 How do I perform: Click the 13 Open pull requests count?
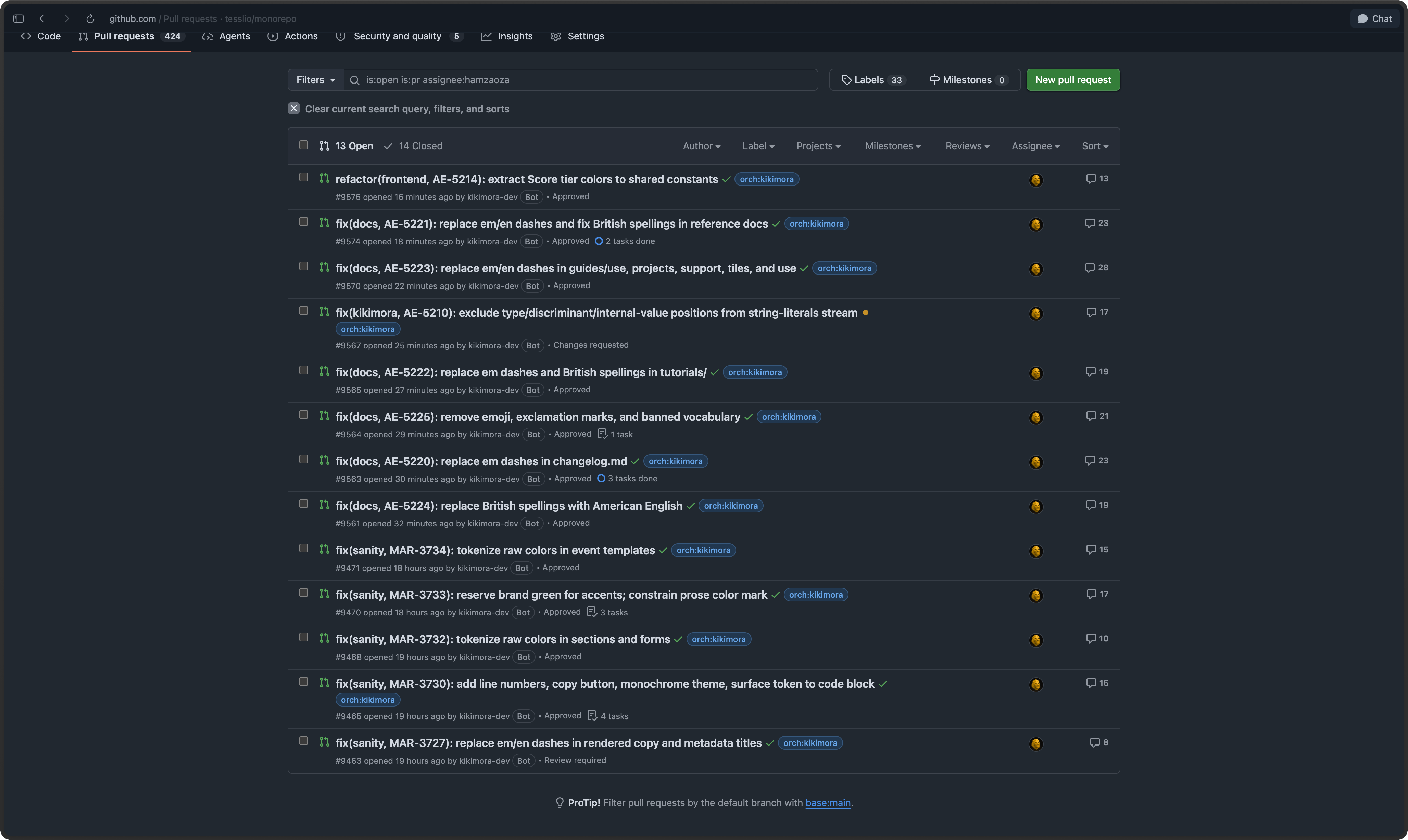pyautogui.click(x=347, y=146)
